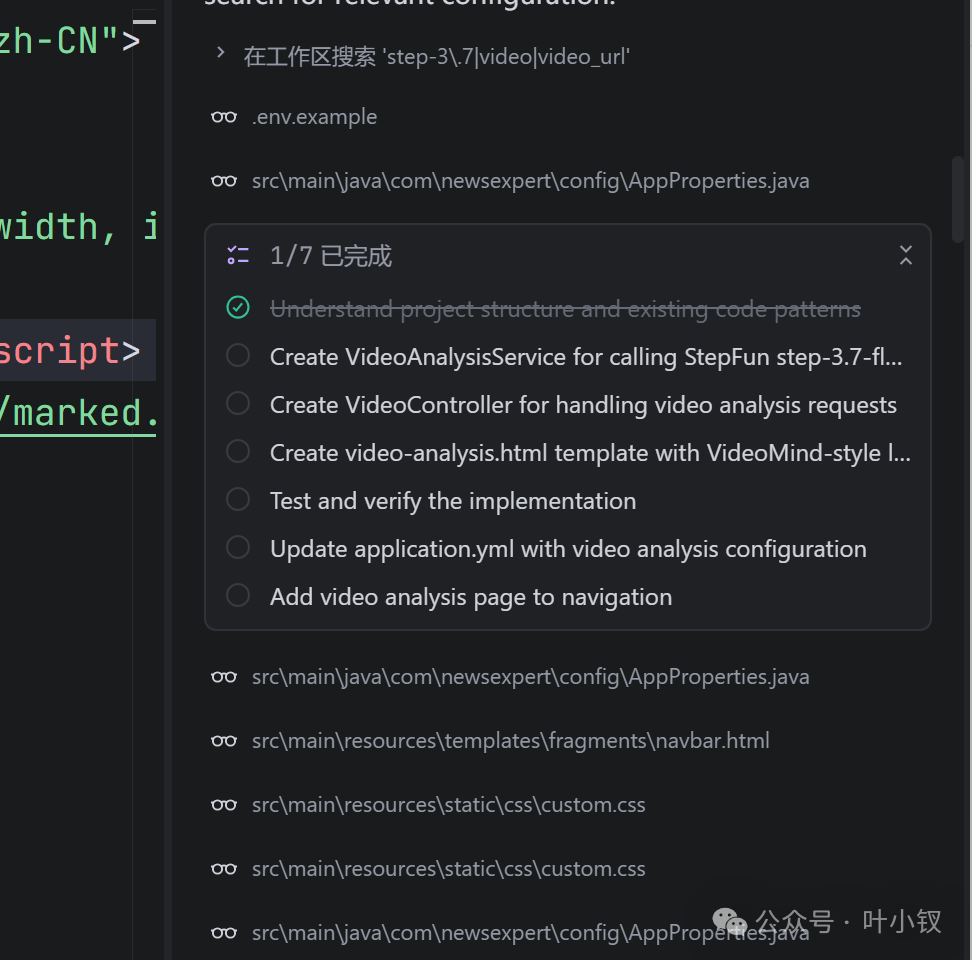Collapse the 1/7 已完成 task list
This screenshot has height=960, width=972.
(906, 255)
